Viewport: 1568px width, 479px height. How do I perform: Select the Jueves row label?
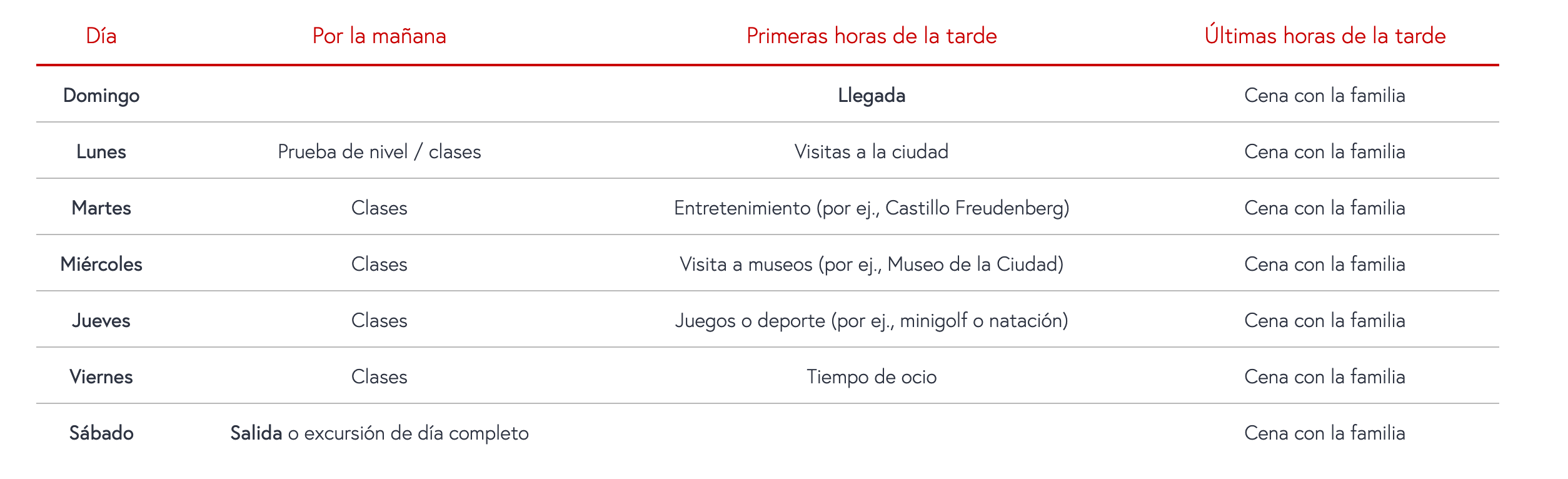point(101,320)
